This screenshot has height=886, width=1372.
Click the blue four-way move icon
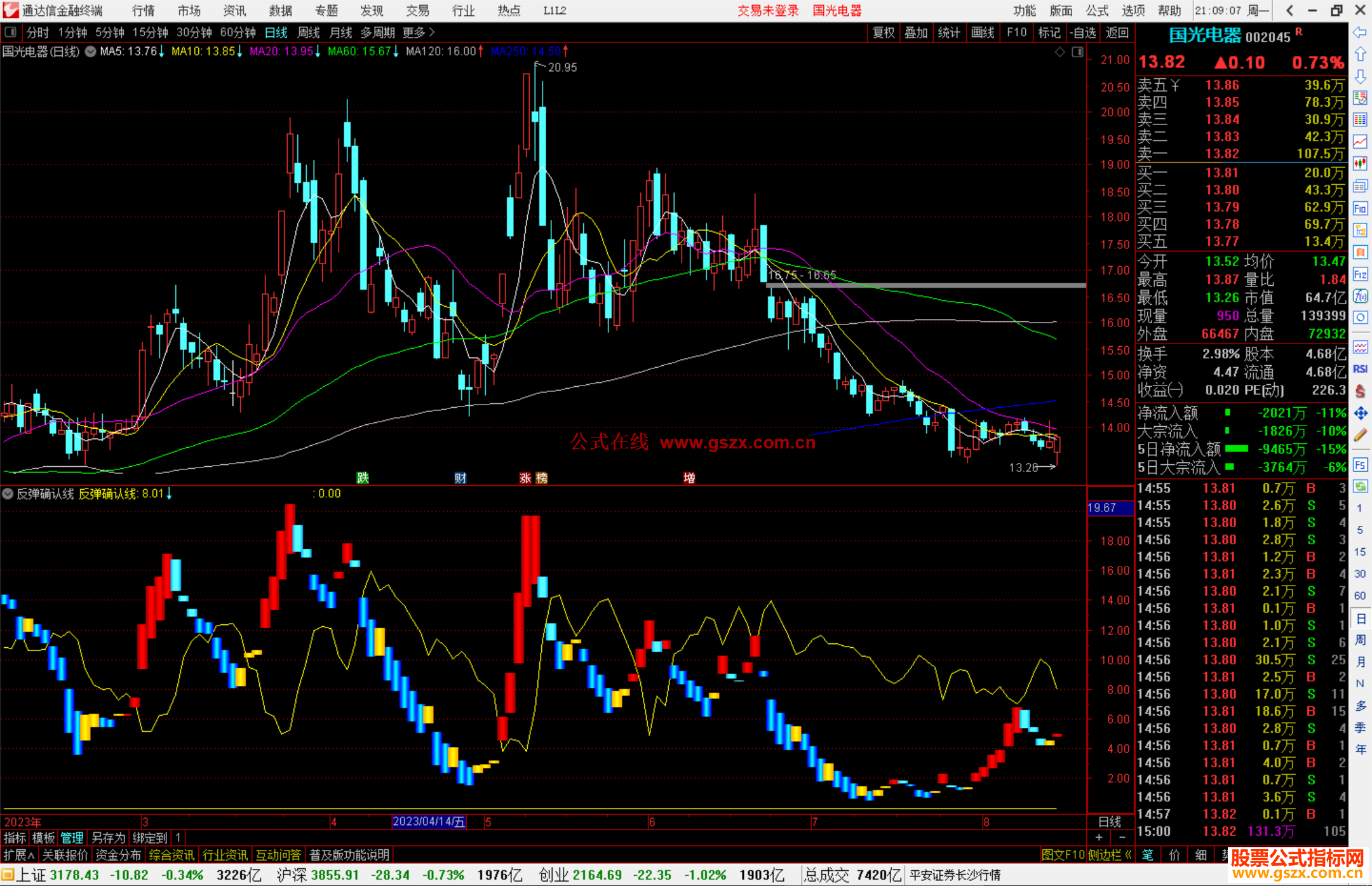tap(1360, 413)
